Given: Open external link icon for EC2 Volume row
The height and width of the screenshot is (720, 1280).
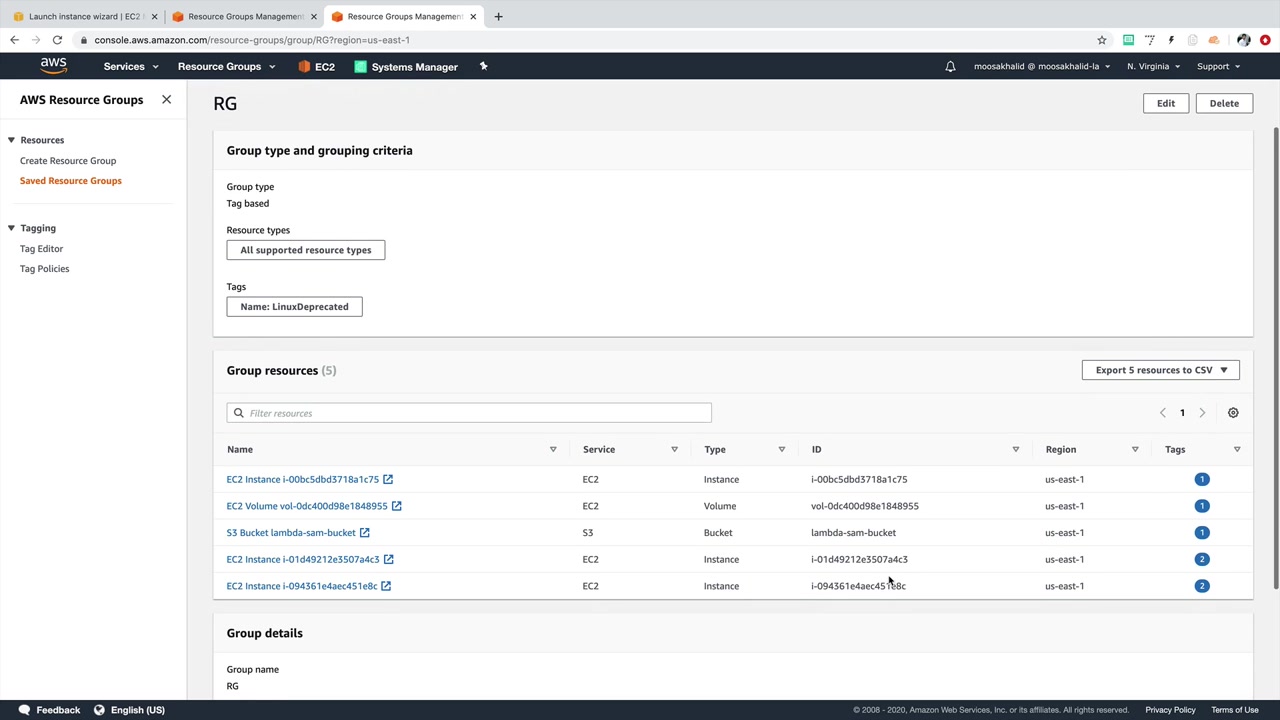Looking at the screenshot, I should click(x=396, y=506).
